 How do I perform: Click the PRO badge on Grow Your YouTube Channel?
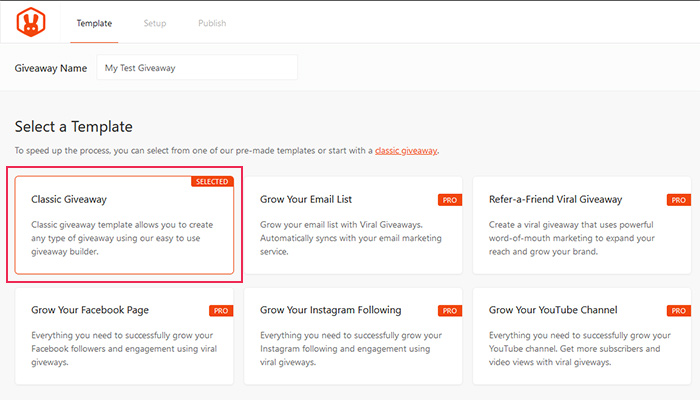point(679,311)
